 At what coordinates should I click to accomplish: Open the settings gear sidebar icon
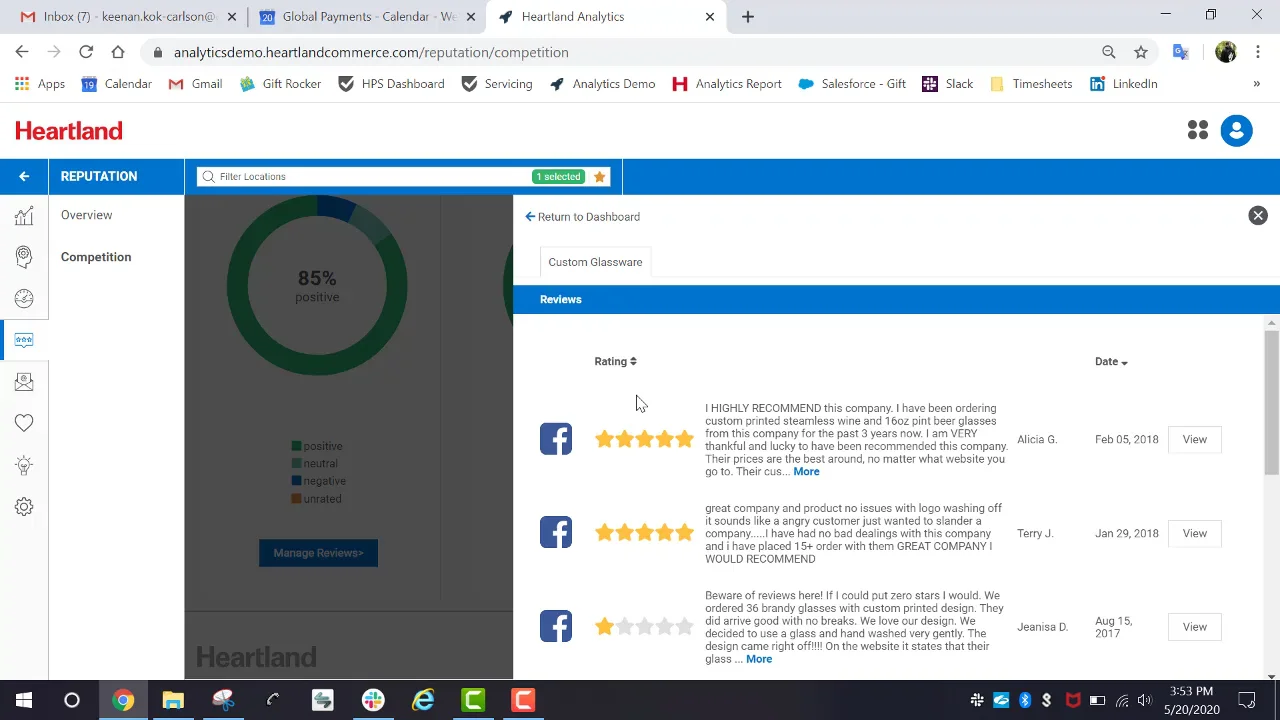(x=24, y=507)
